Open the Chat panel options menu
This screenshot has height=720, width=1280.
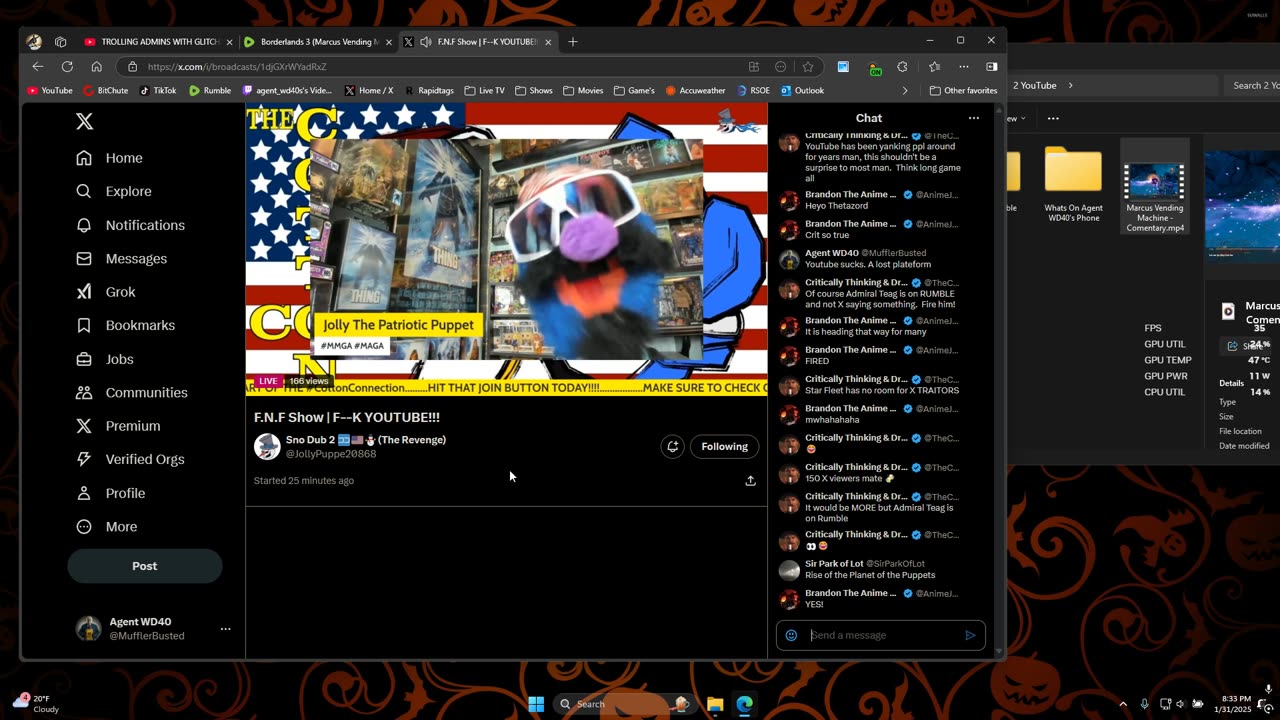[974, 118]
